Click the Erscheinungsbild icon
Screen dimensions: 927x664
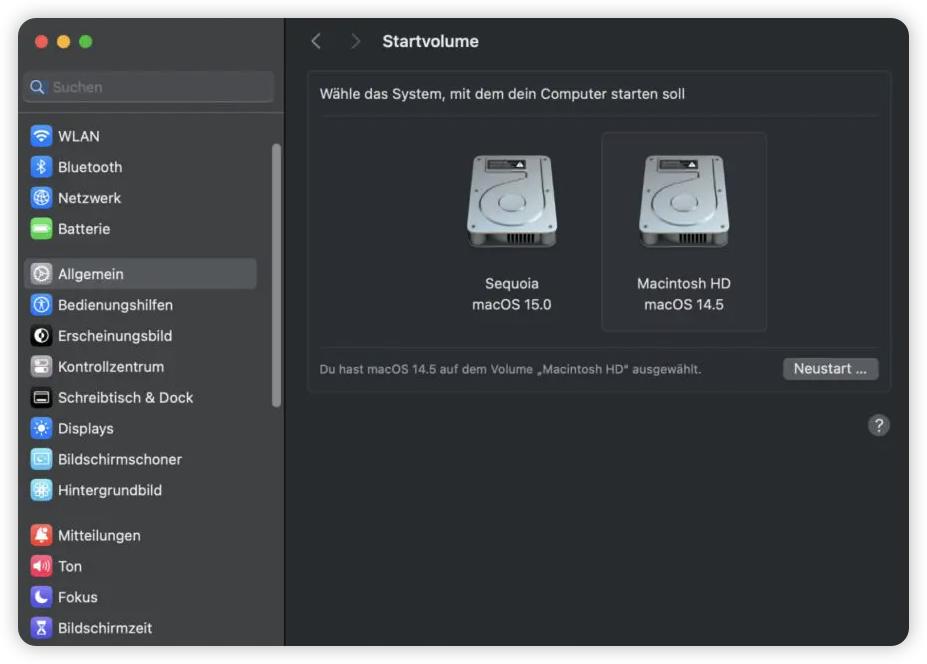[x=41, y=335]
